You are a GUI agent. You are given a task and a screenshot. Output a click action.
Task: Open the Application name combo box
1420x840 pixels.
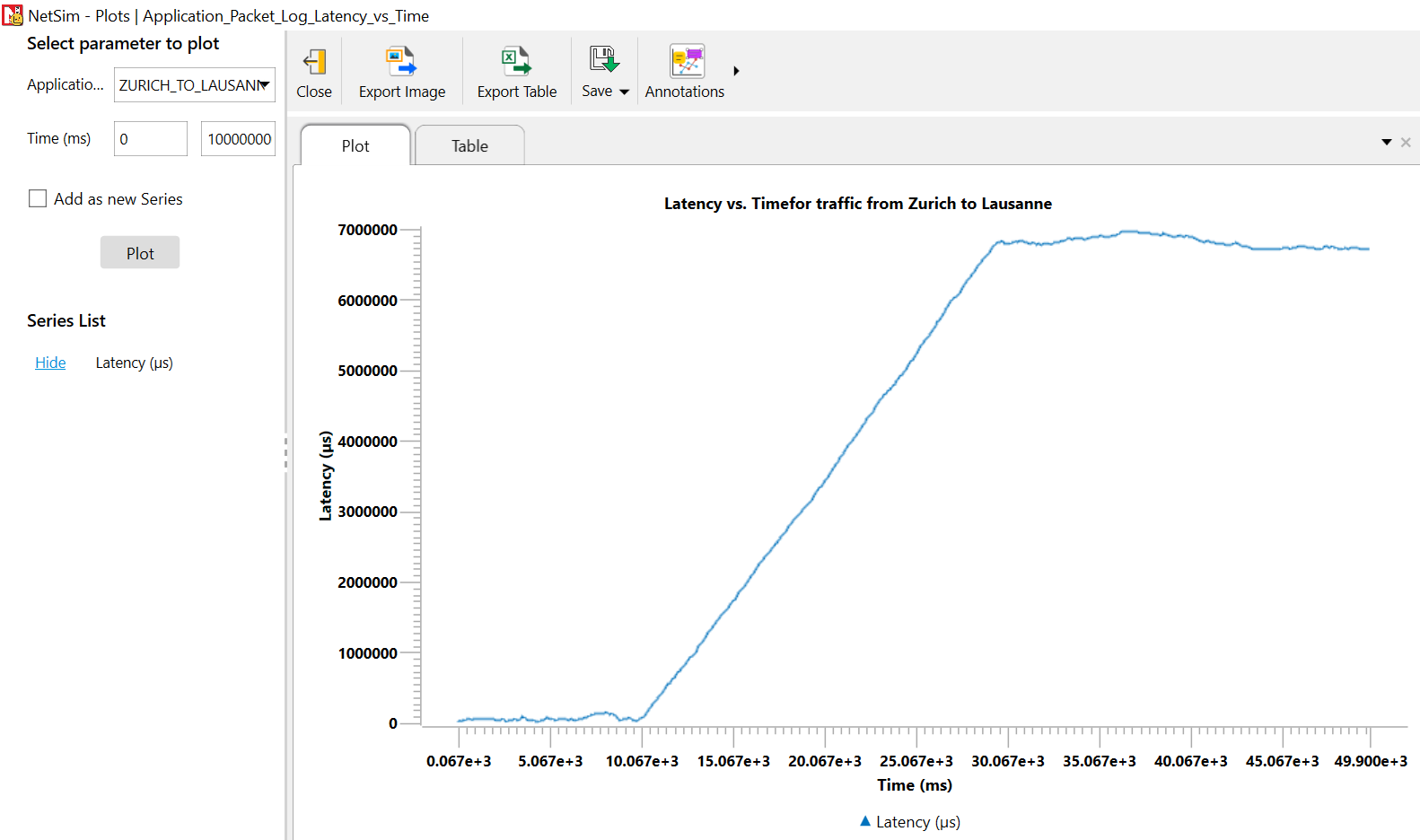pos(195,85)
